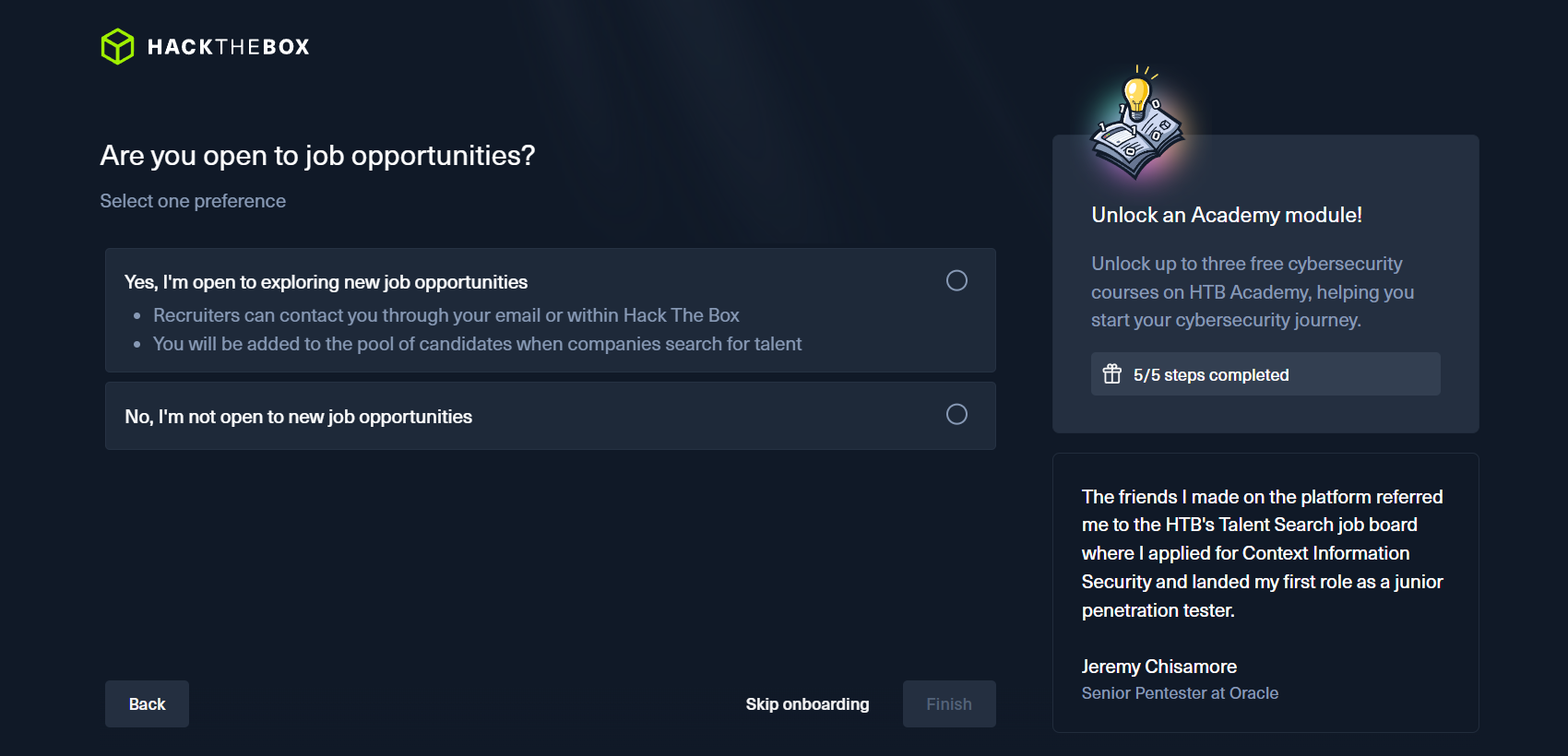Click the gift icon in the steps badge
Image resolution: width=1568 pixels, height=756 pixels.
coord(1112,373)
